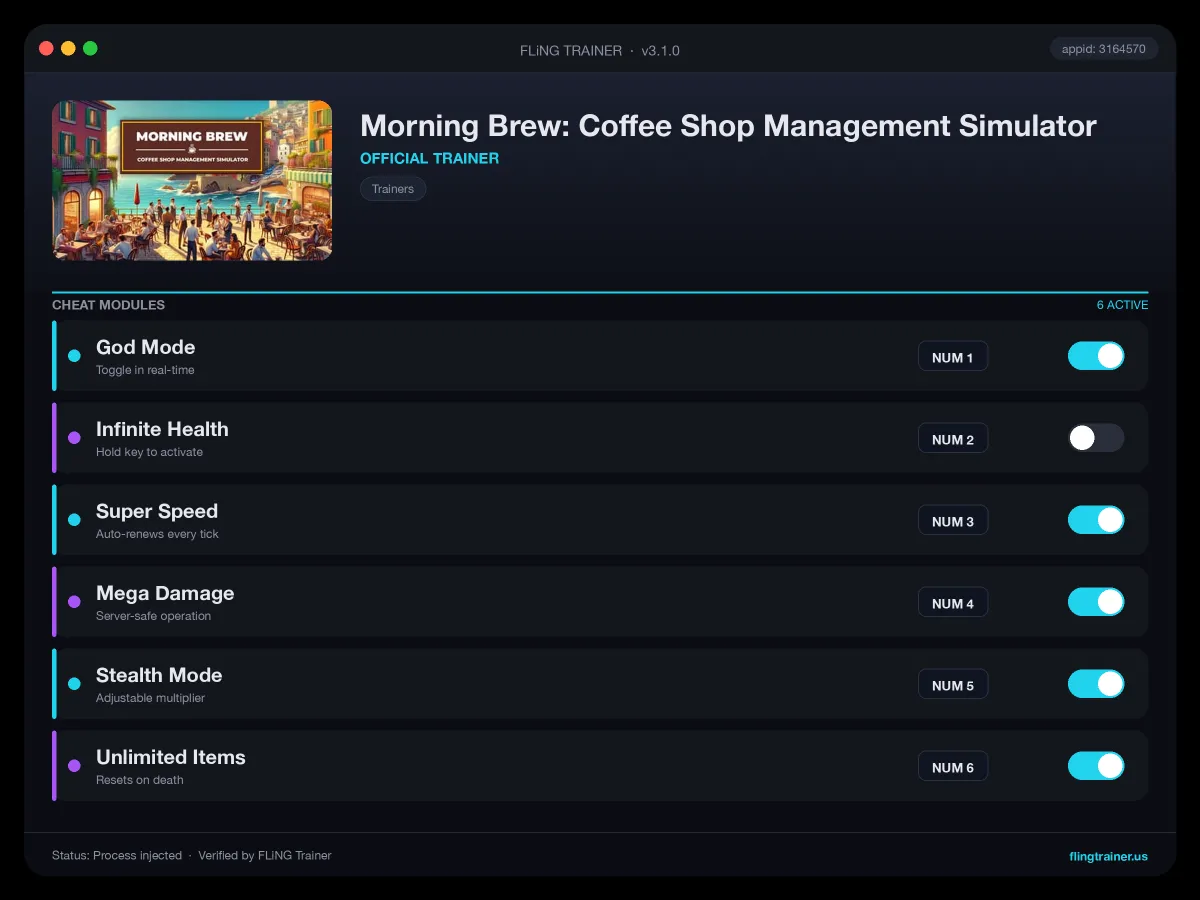Click the FLiNG TRAINER v3.1.0 window title
Image resolution: width=1200 pixels, height=900 pixels.
[x=600, y=50]
